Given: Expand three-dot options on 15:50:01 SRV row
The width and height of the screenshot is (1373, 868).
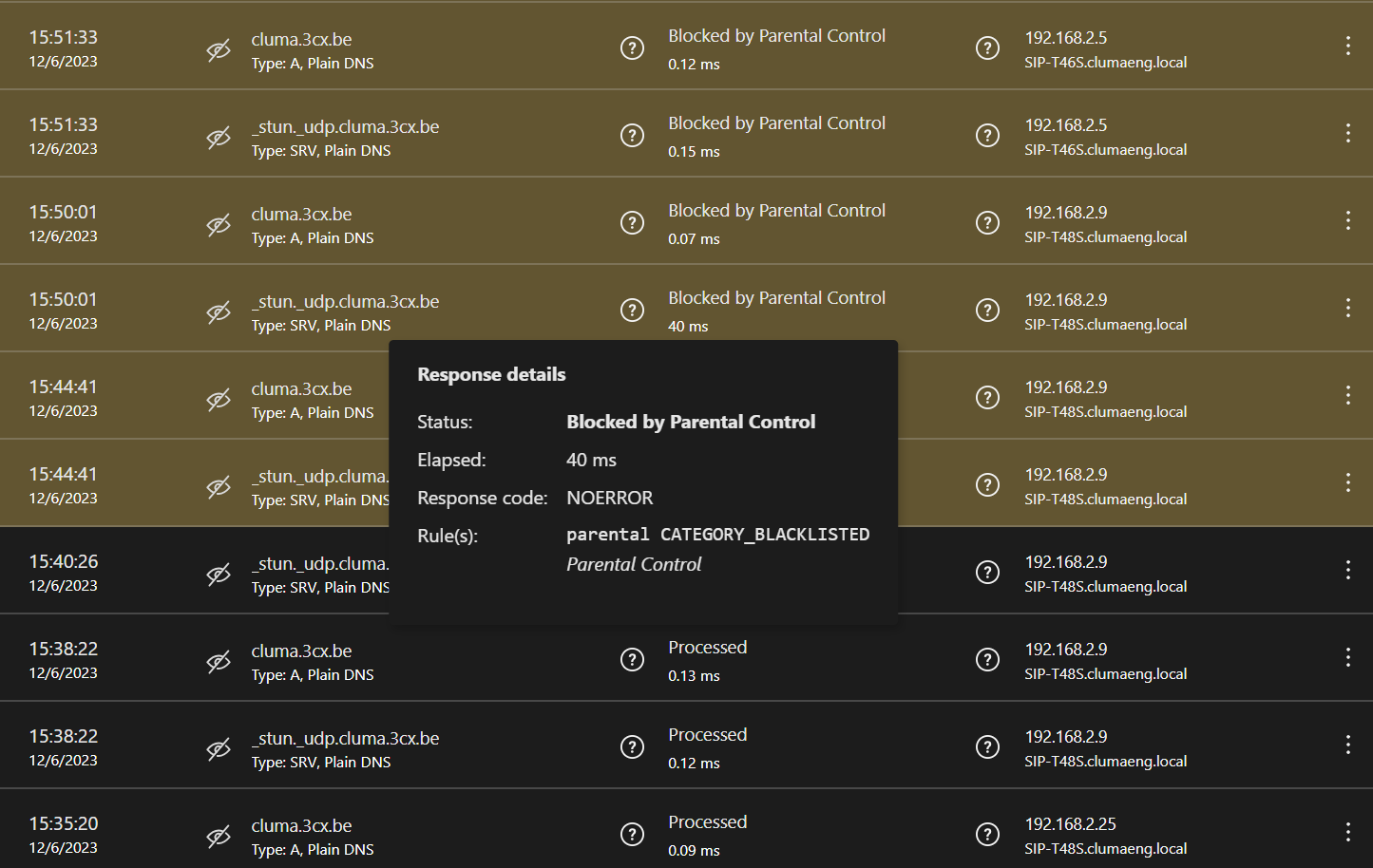Looking at the screenshot, I should pos(1347,308).
